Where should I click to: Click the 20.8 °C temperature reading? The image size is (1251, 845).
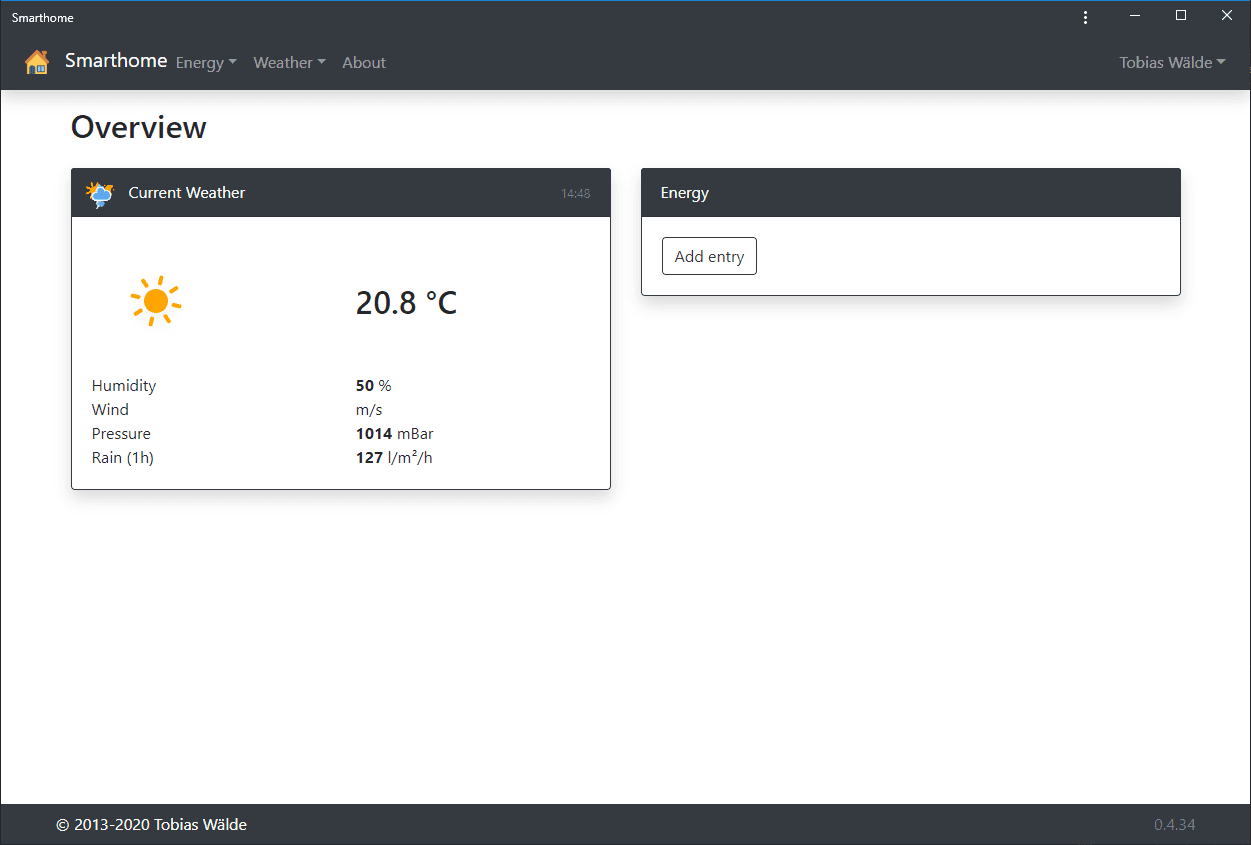(406, 302)
